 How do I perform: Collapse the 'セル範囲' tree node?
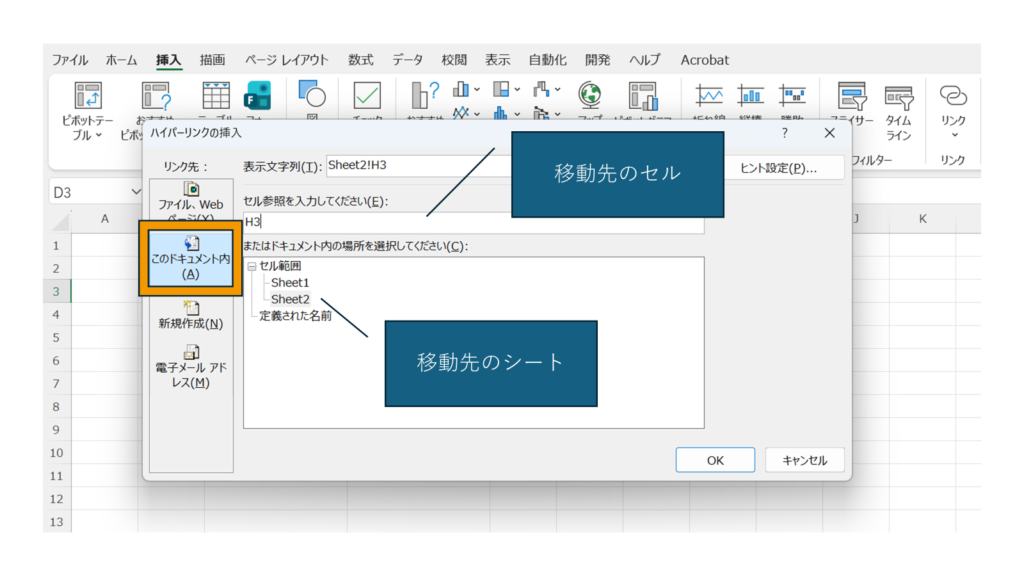(x=251, y=266)
